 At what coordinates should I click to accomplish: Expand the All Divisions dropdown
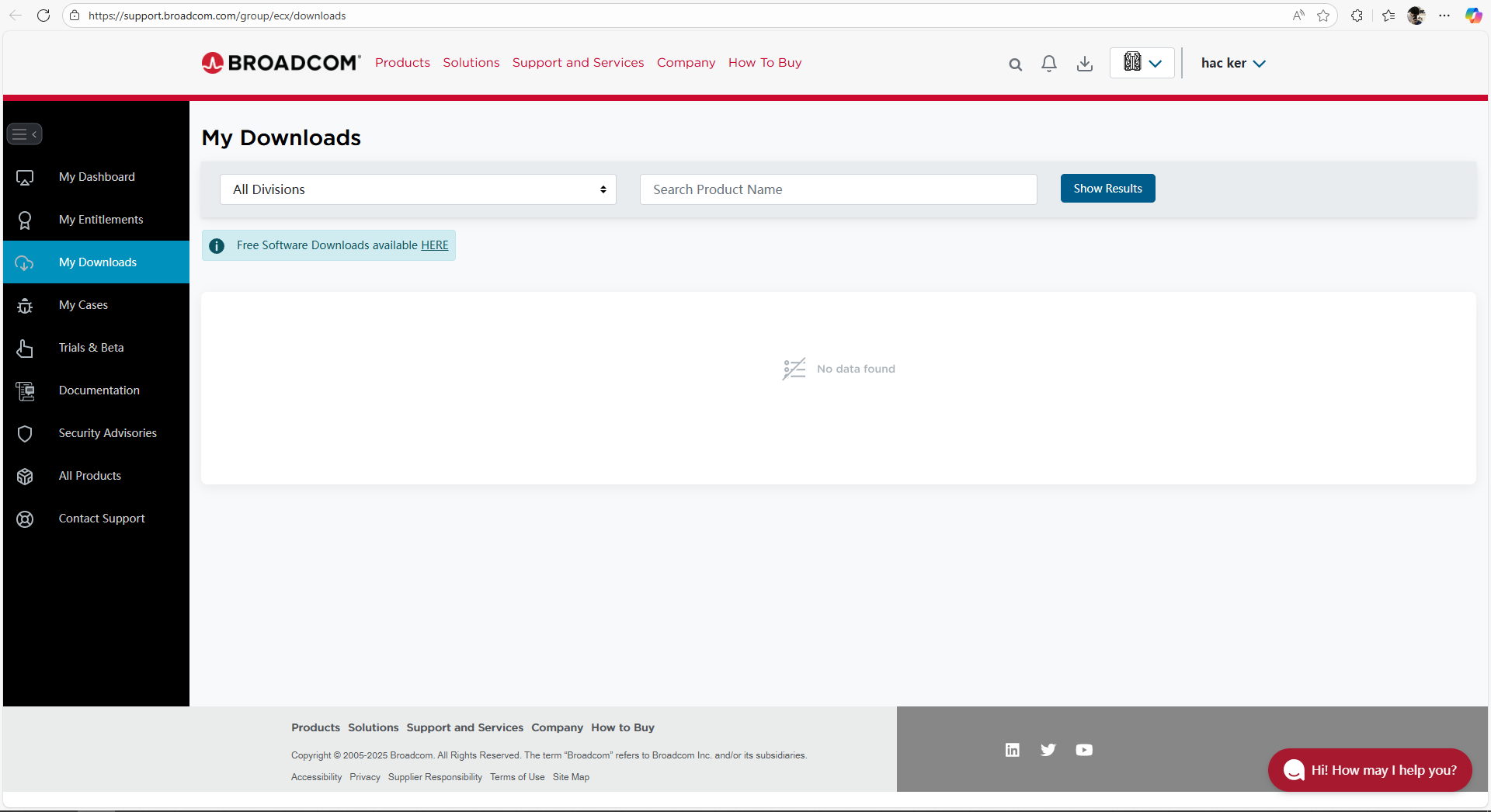click(x=418, y=189)
